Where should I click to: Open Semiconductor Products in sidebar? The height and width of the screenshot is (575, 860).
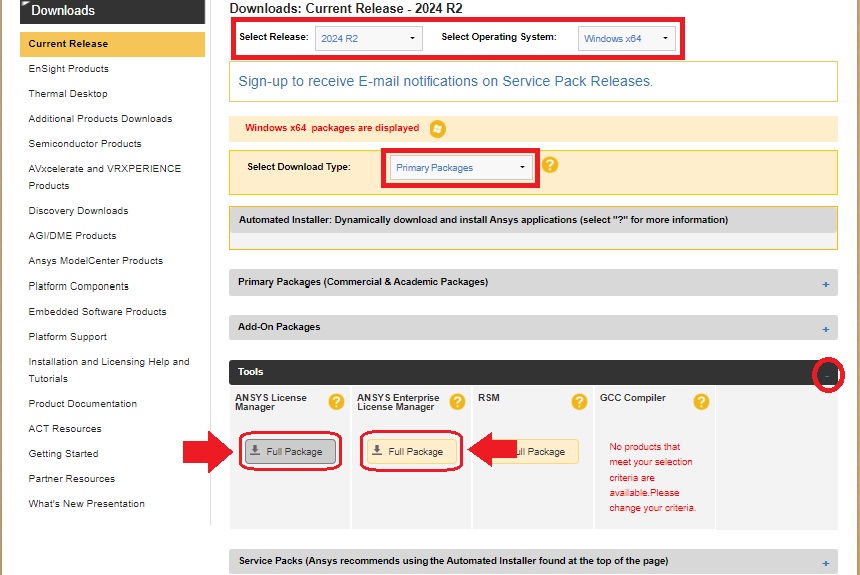tap(85, 144)
